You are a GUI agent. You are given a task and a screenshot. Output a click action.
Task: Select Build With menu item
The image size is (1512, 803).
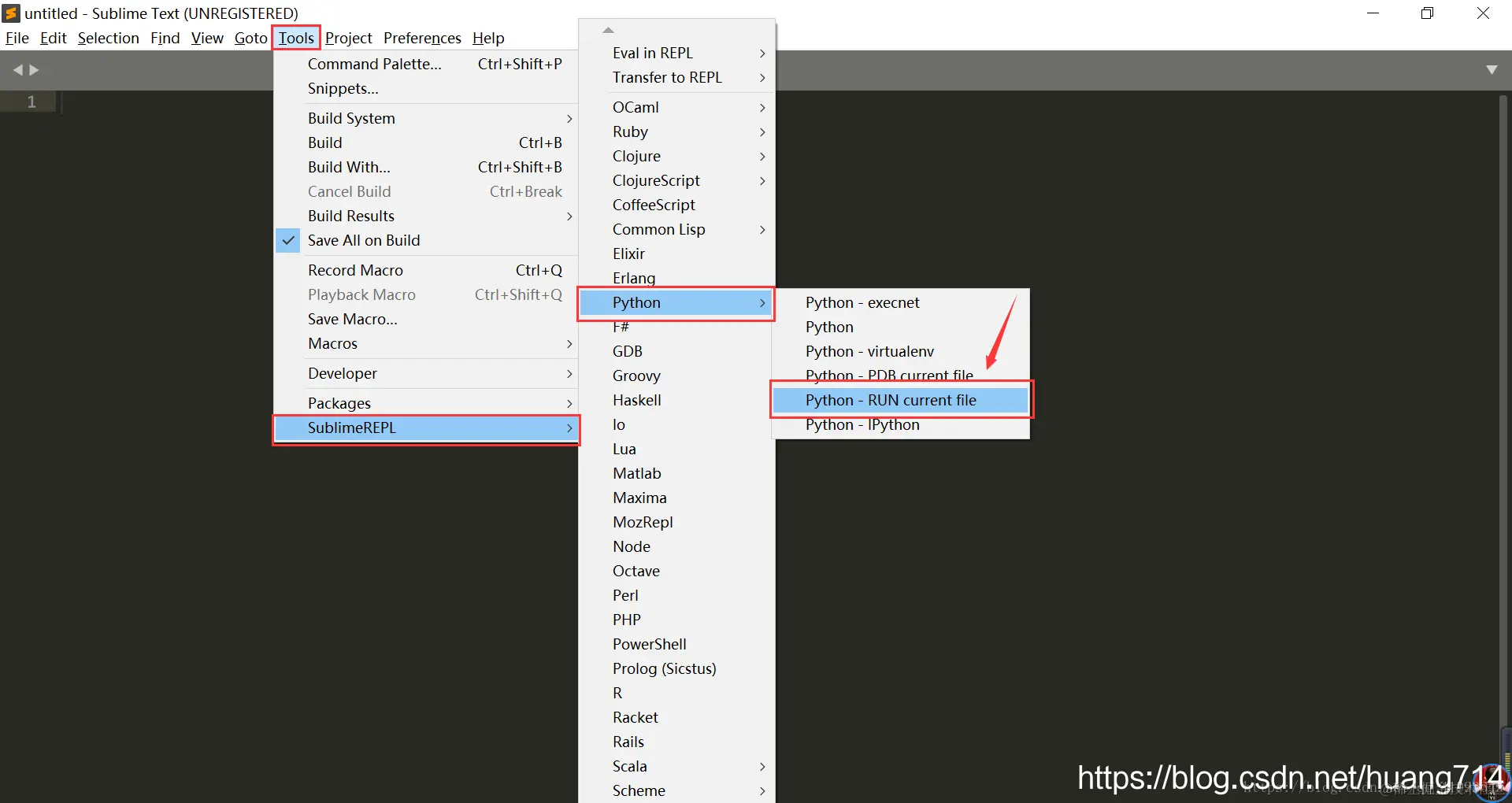pos(426,167)
